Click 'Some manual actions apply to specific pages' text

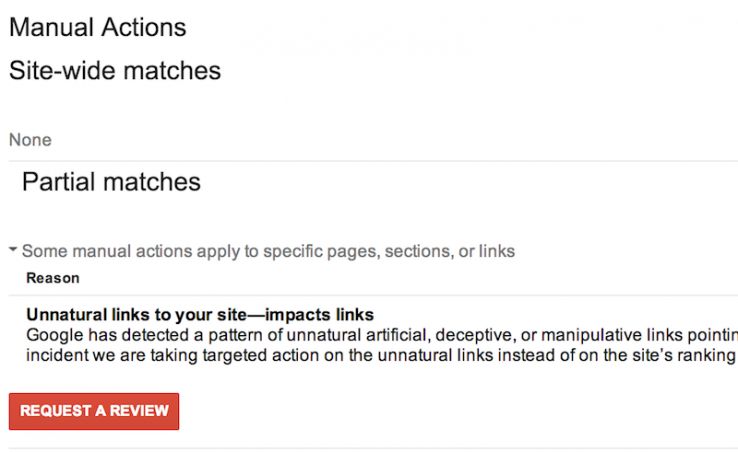click(268, 252)
